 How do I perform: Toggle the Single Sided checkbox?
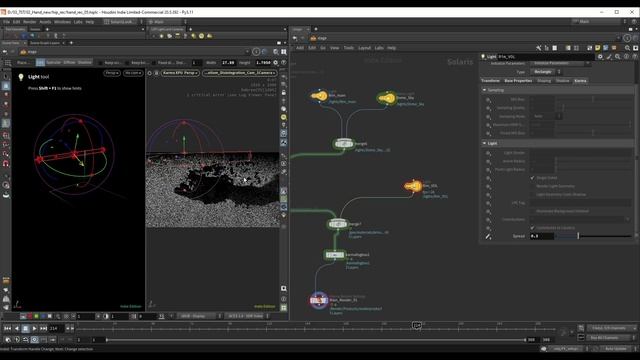[532, 178]
